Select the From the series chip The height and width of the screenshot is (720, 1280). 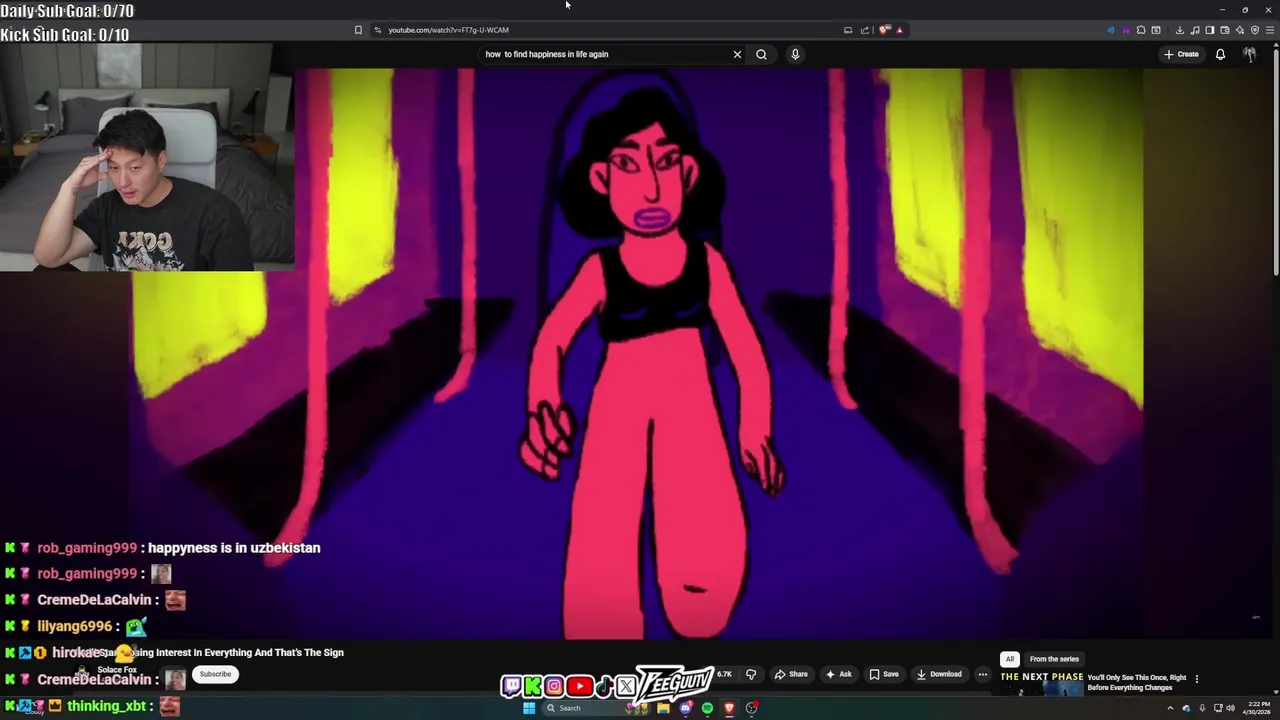pos(1054,659)
